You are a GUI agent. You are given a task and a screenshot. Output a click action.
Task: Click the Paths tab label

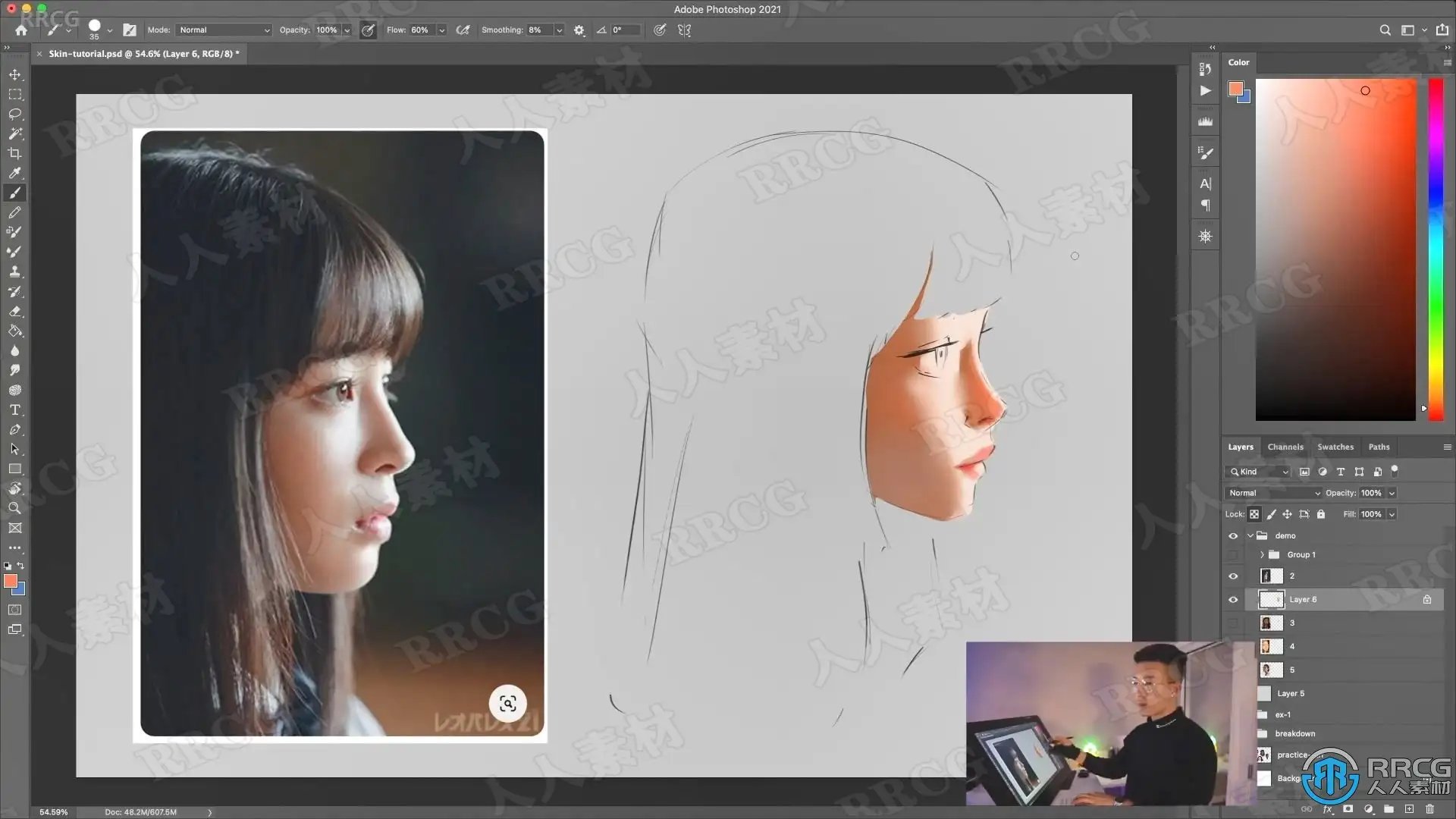1379,447
